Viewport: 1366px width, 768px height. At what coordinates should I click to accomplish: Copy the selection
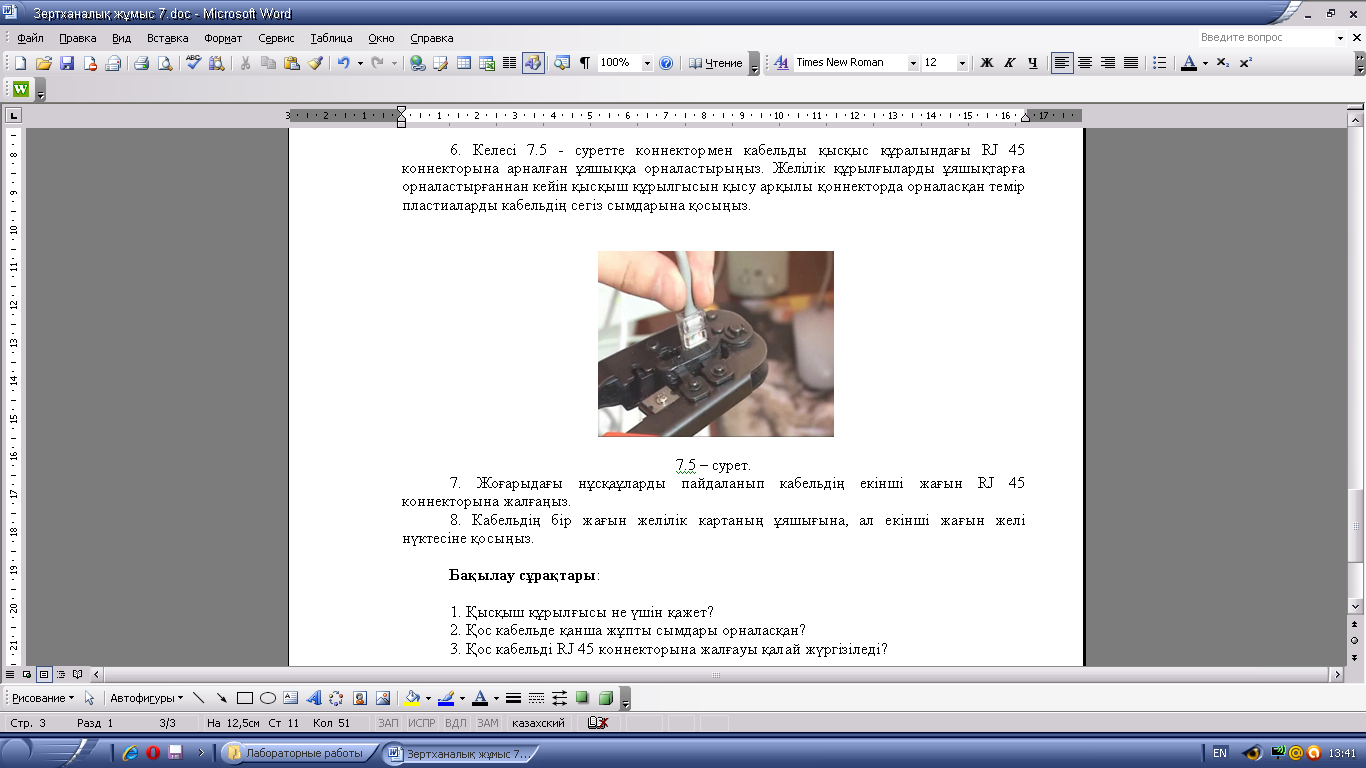tap(268, 63)
